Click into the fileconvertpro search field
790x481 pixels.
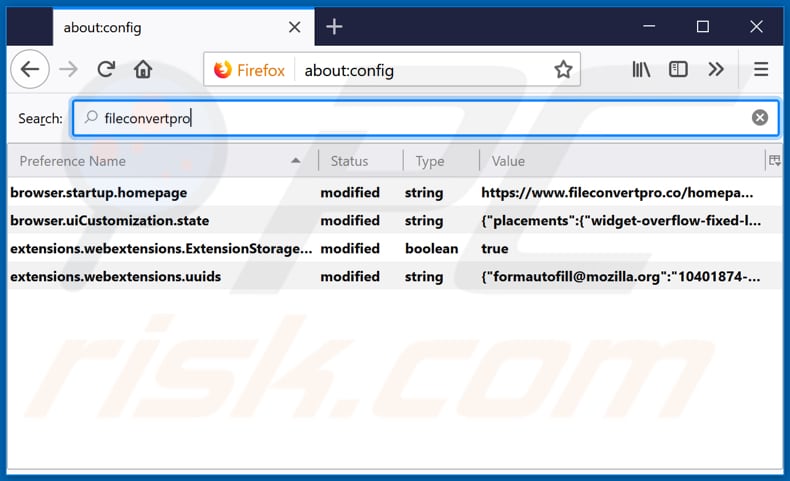click(x=426, y=118)
